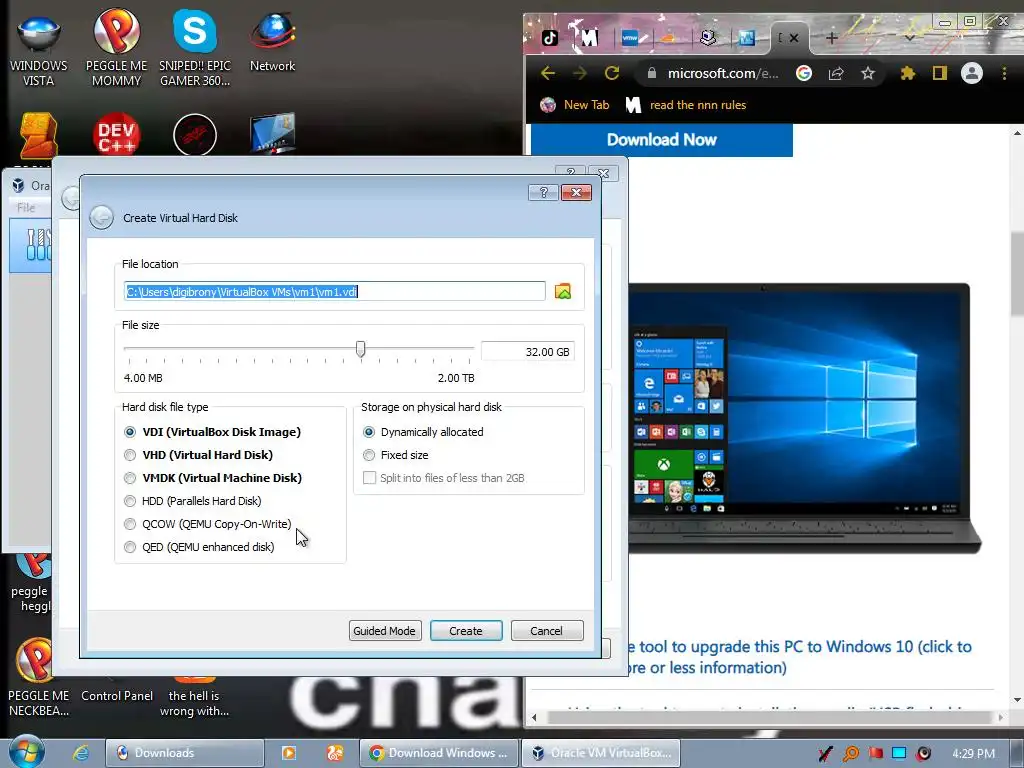Select QED (QEMU enhanced disk) option
Screen dimensions: 1024x768
pyautogui.click(x=130, y=547)
